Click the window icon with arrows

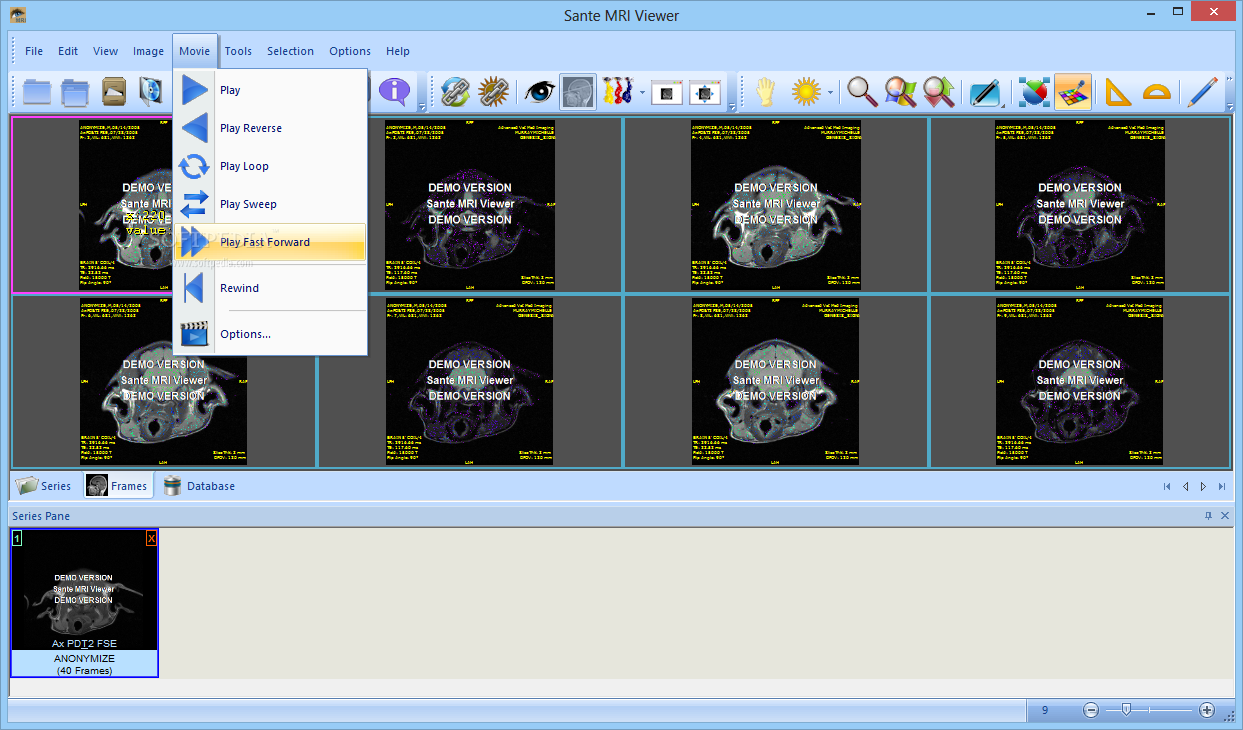pos(705,92)
